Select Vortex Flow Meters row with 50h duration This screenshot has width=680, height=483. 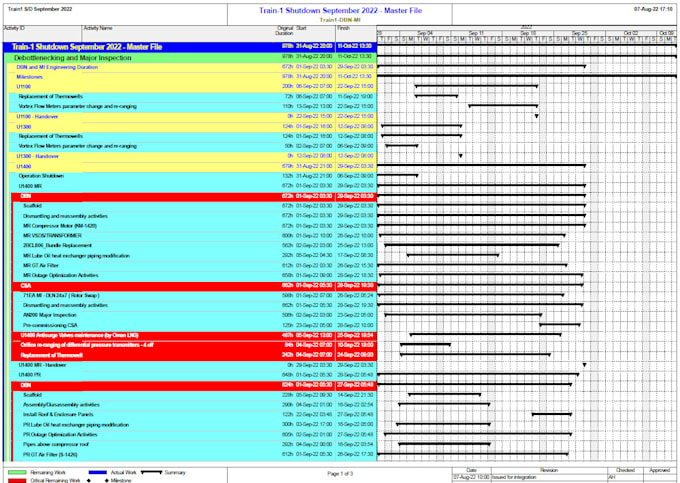193,146
